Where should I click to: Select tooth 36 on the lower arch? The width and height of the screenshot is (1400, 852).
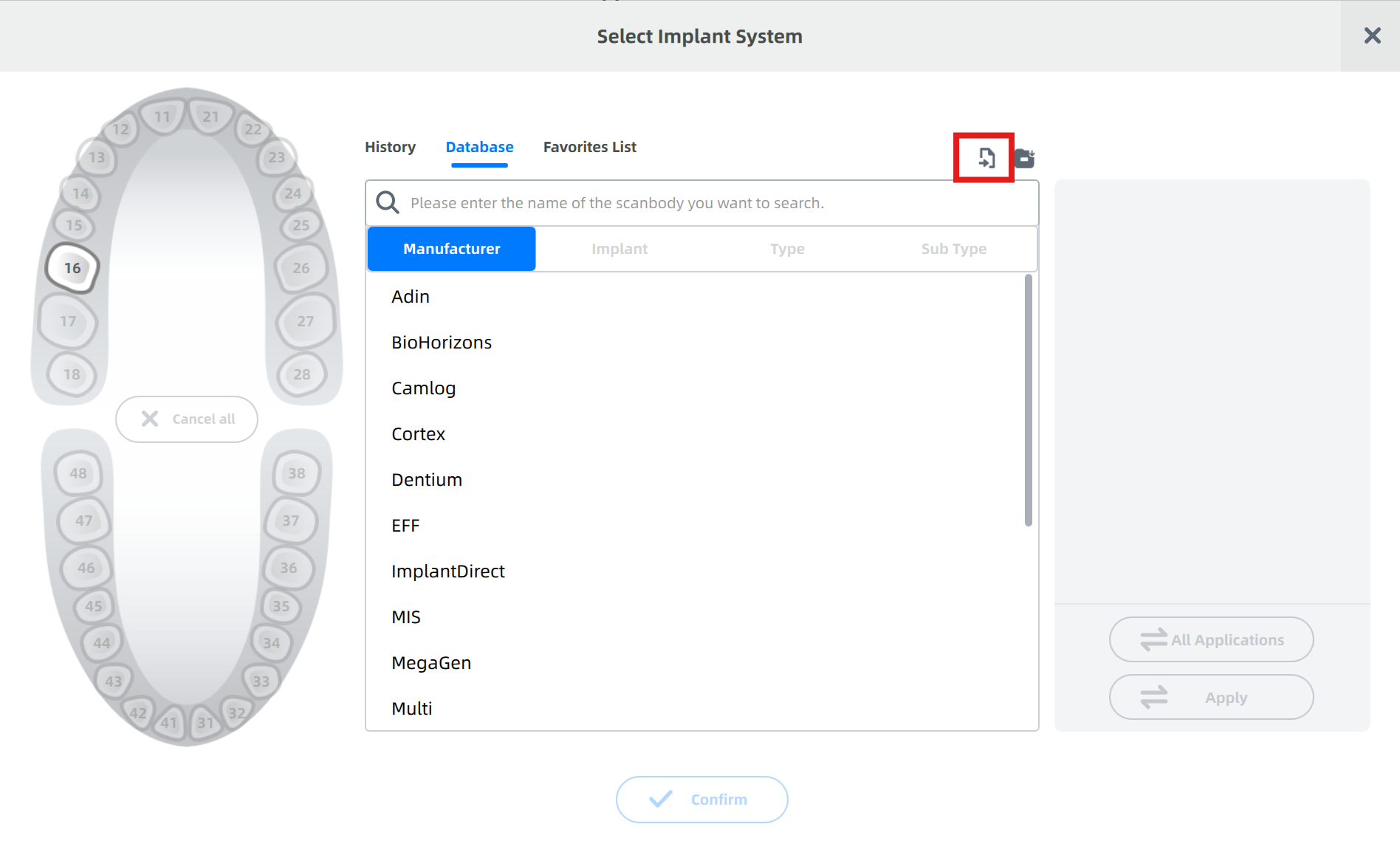point(289,568)
